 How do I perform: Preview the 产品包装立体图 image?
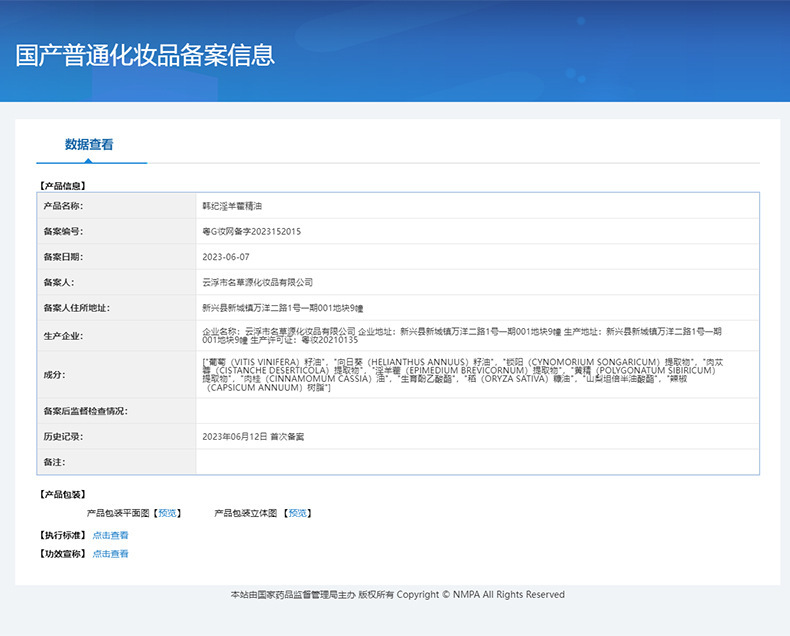(x=297, y=513)
